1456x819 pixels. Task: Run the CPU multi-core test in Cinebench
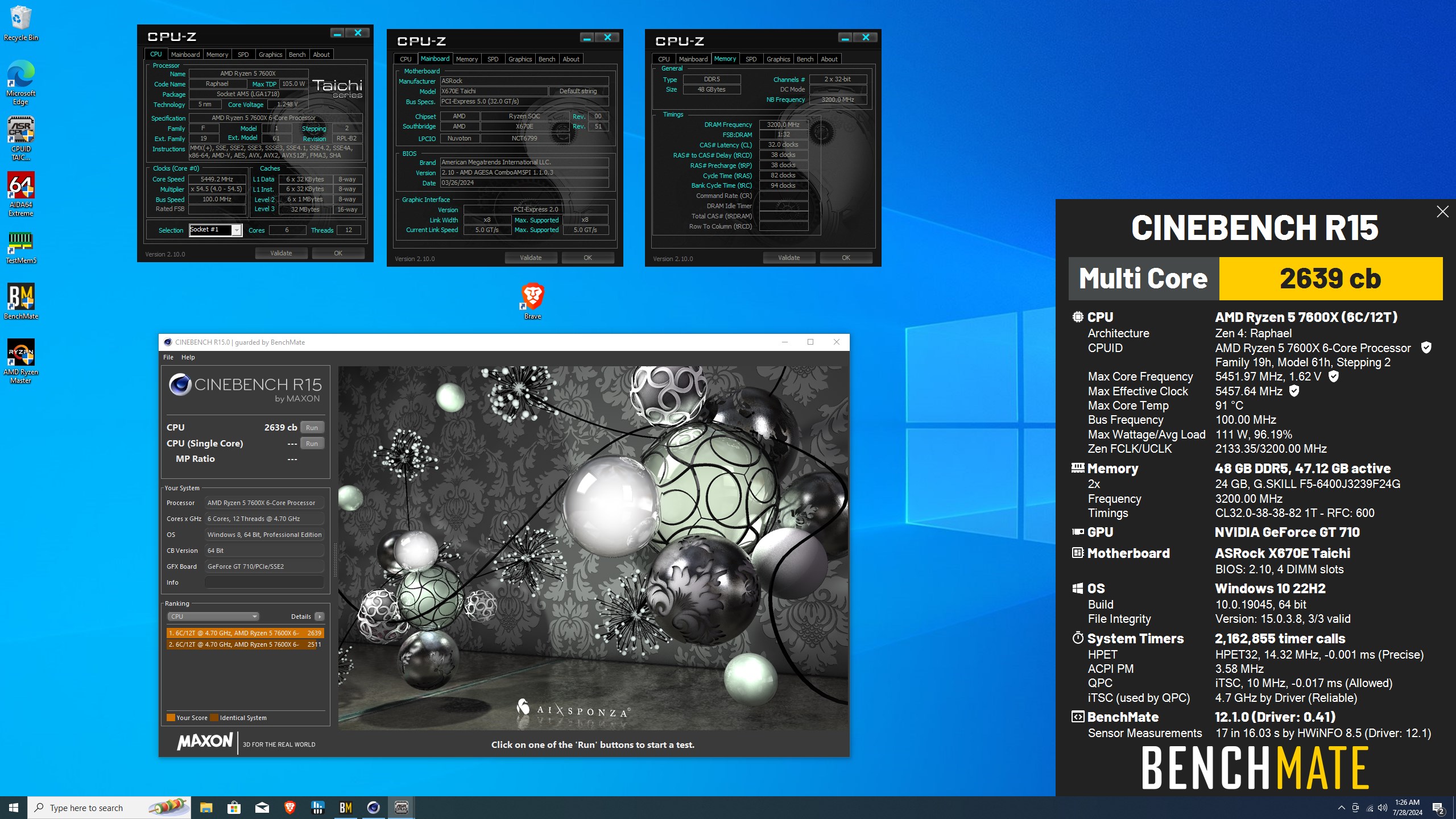pyautogui.click(x=312, y=427)
